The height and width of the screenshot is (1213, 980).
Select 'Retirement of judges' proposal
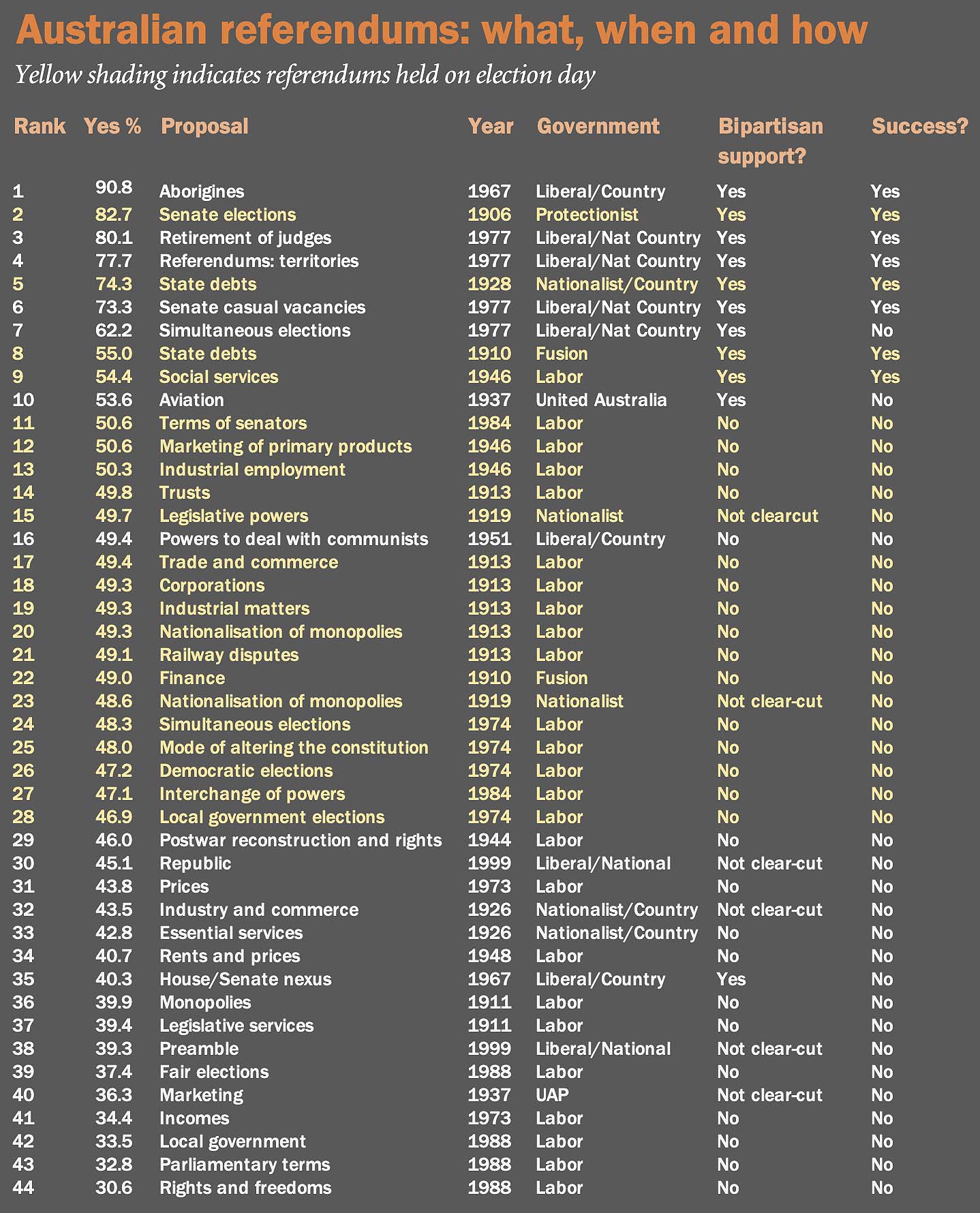[245, 238]
